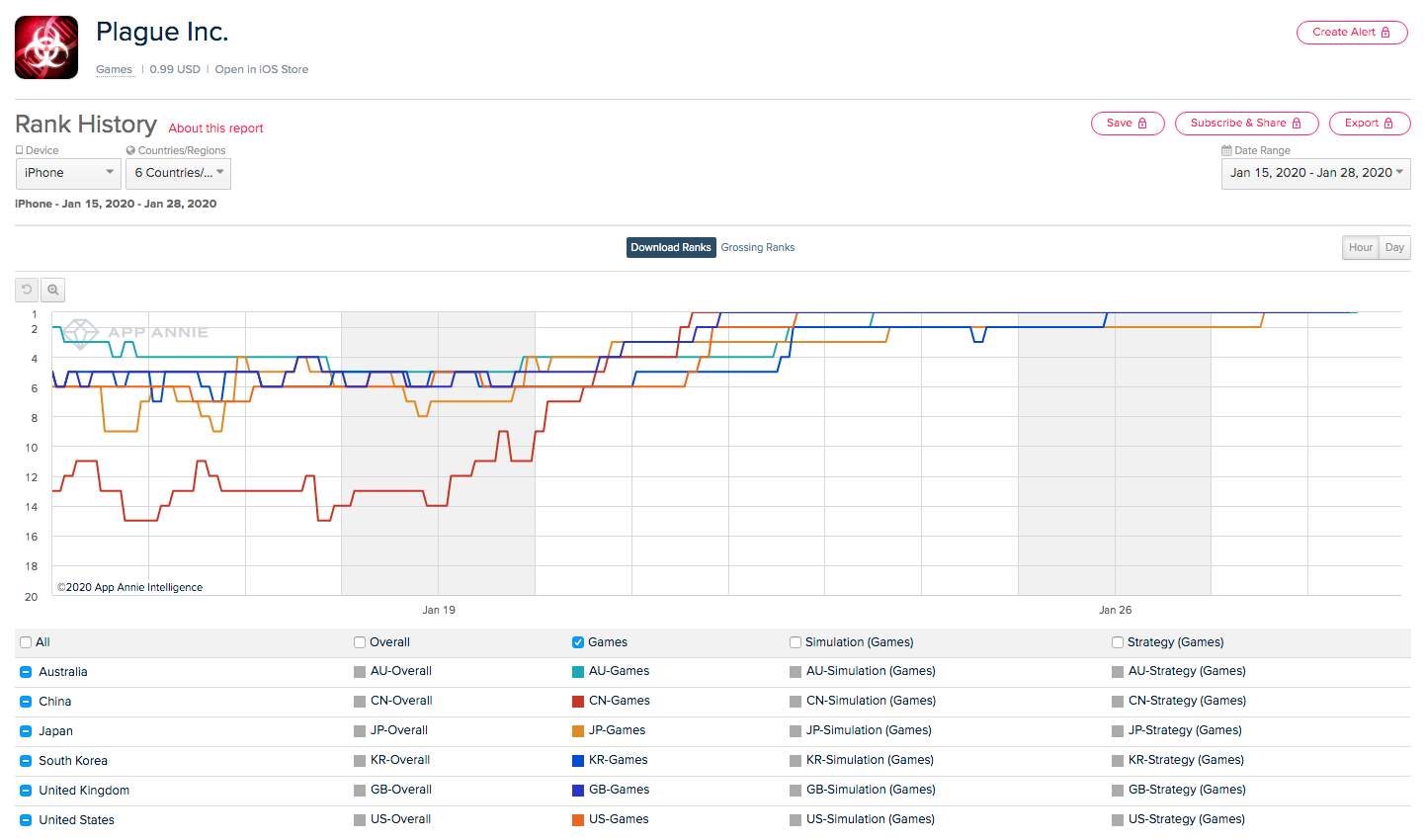Click the Jan 19 axis label
This screenshot has width=1425, height=840.
pyautogui.click(x=439, y=610)
